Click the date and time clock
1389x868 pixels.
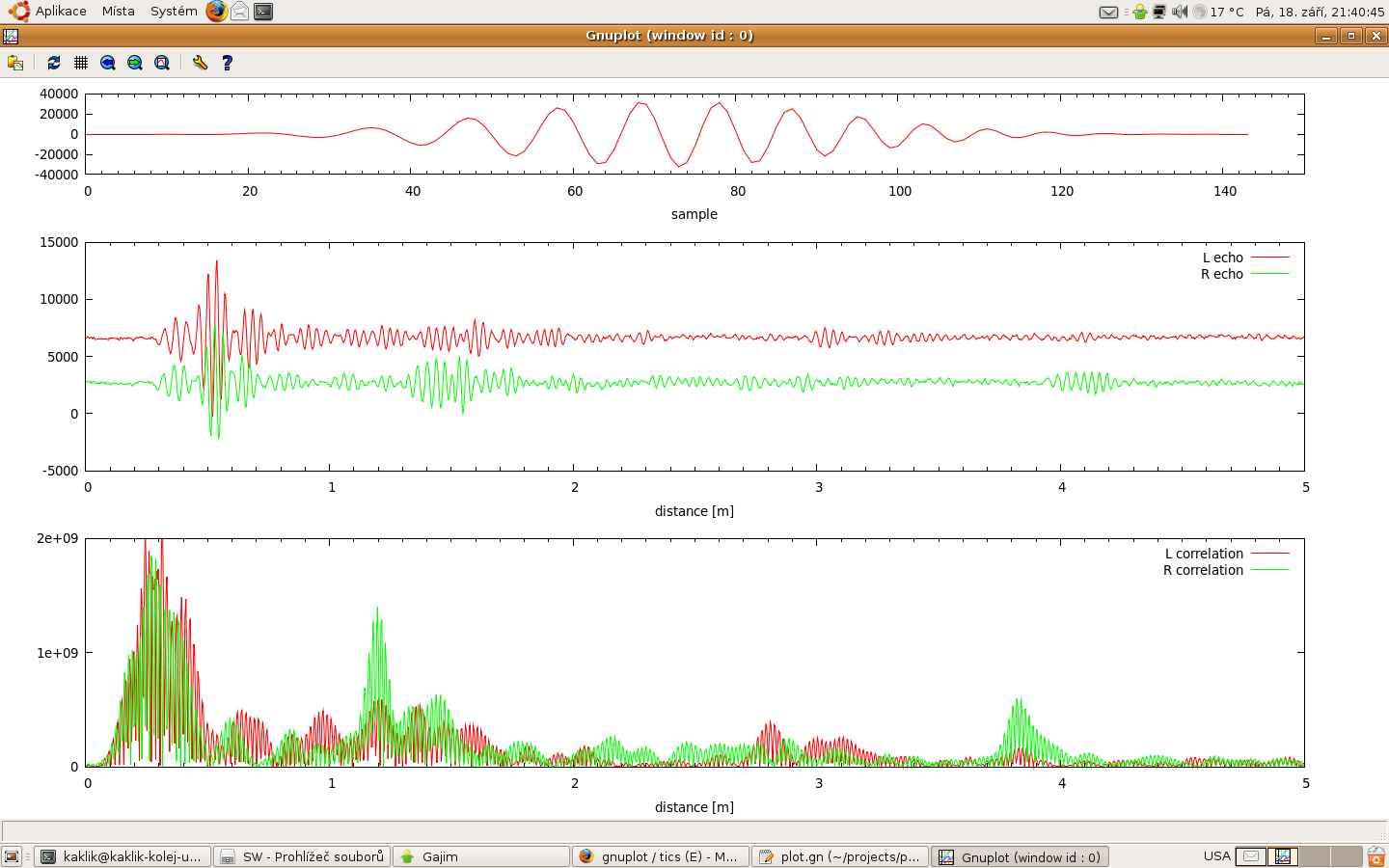click(1320, 12)
